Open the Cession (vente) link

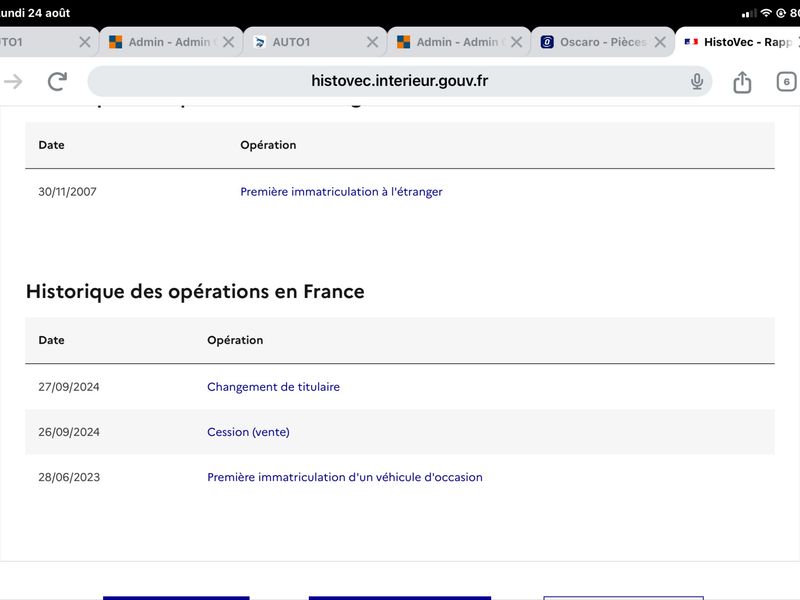(248, 432)
